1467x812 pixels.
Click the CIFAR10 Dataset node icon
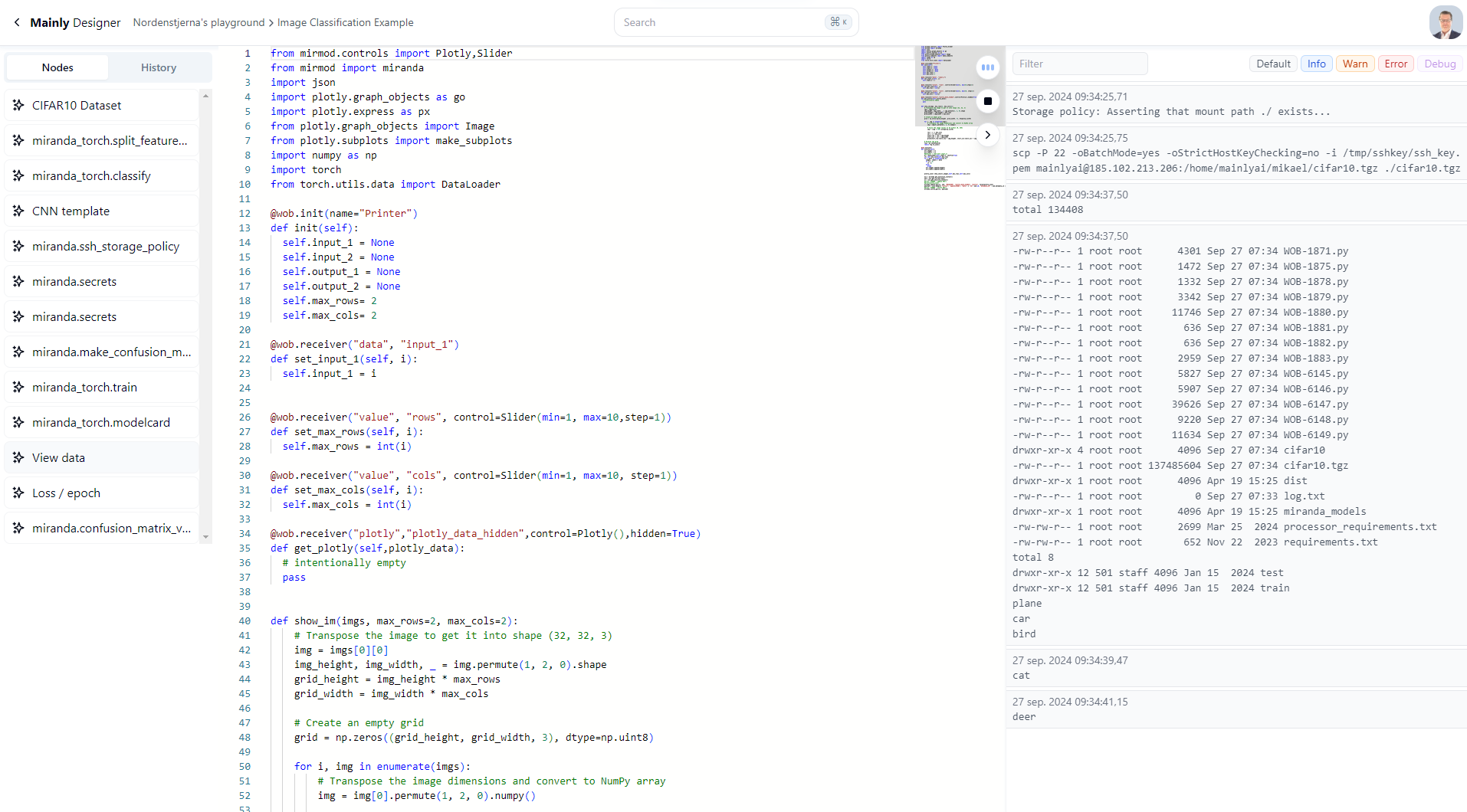(x=18, y=105)
